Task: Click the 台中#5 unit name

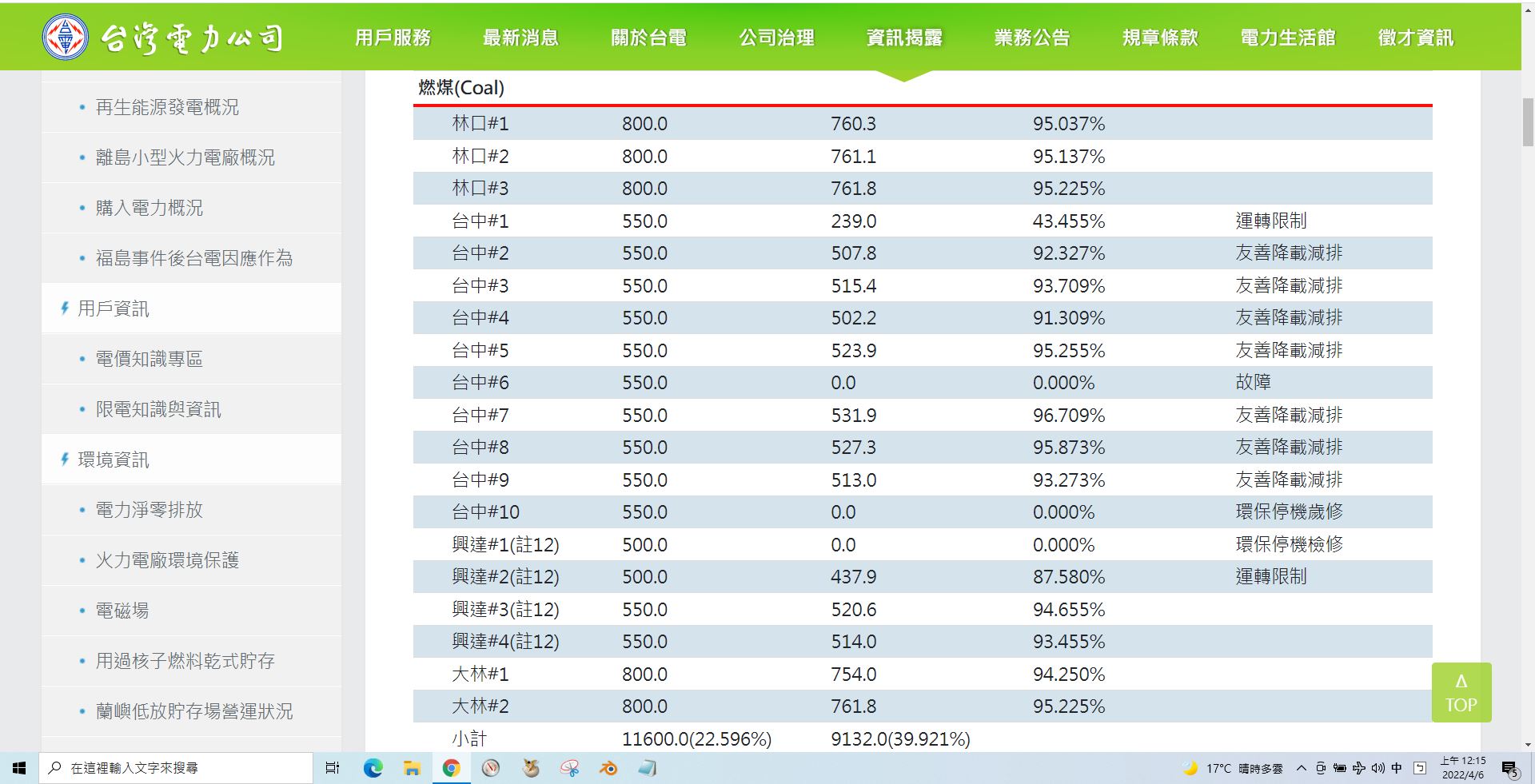Action: tap(480, 350)
